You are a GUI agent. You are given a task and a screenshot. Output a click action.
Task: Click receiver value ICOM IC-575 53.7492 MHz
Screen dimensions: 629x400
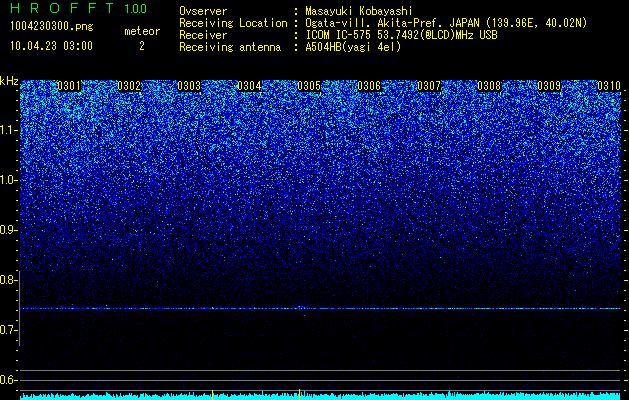[401, 35]
